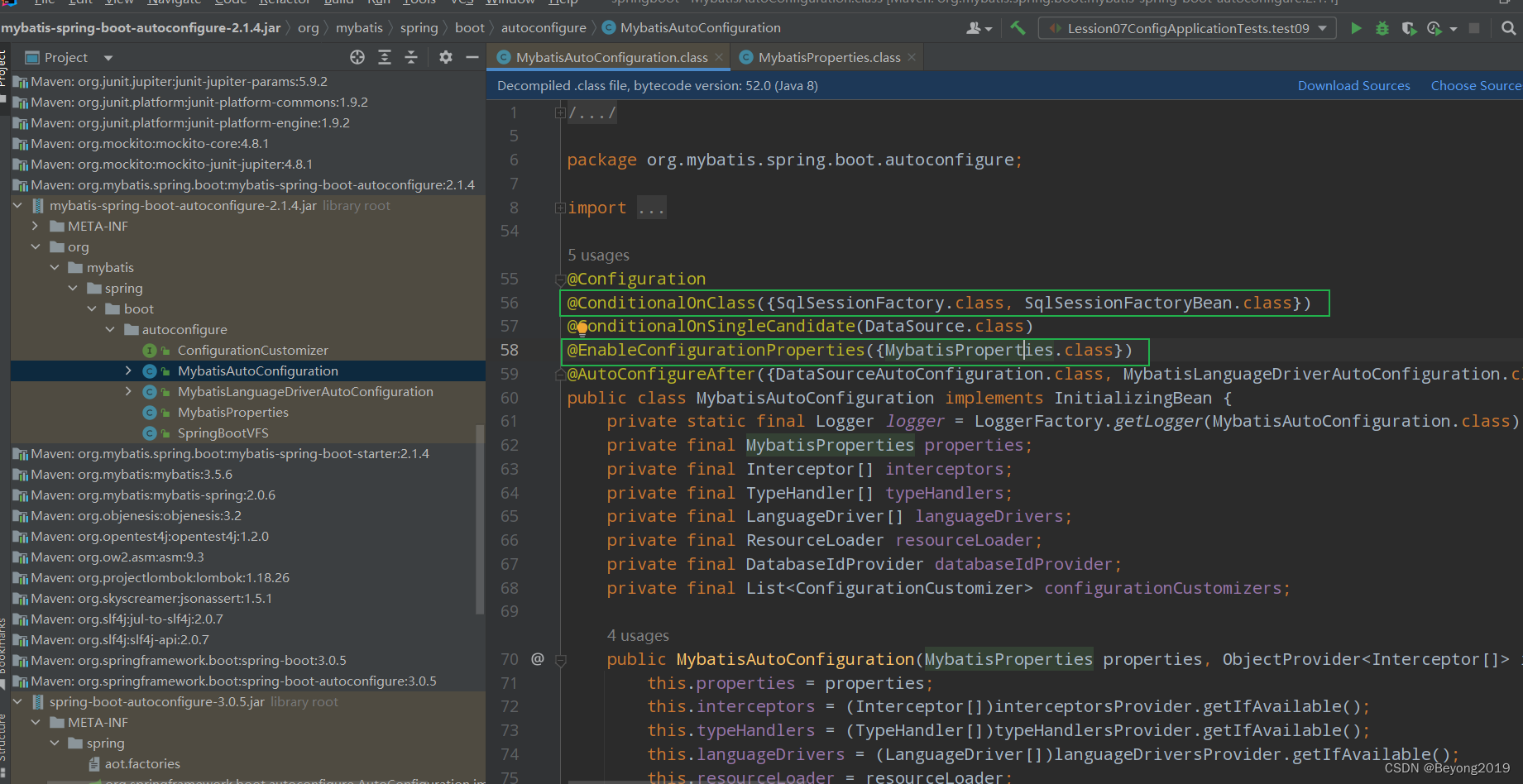The height and width of the screenshot is (784, 1523).
Task: Start debugging with the bug icon
Action: 1382,28
